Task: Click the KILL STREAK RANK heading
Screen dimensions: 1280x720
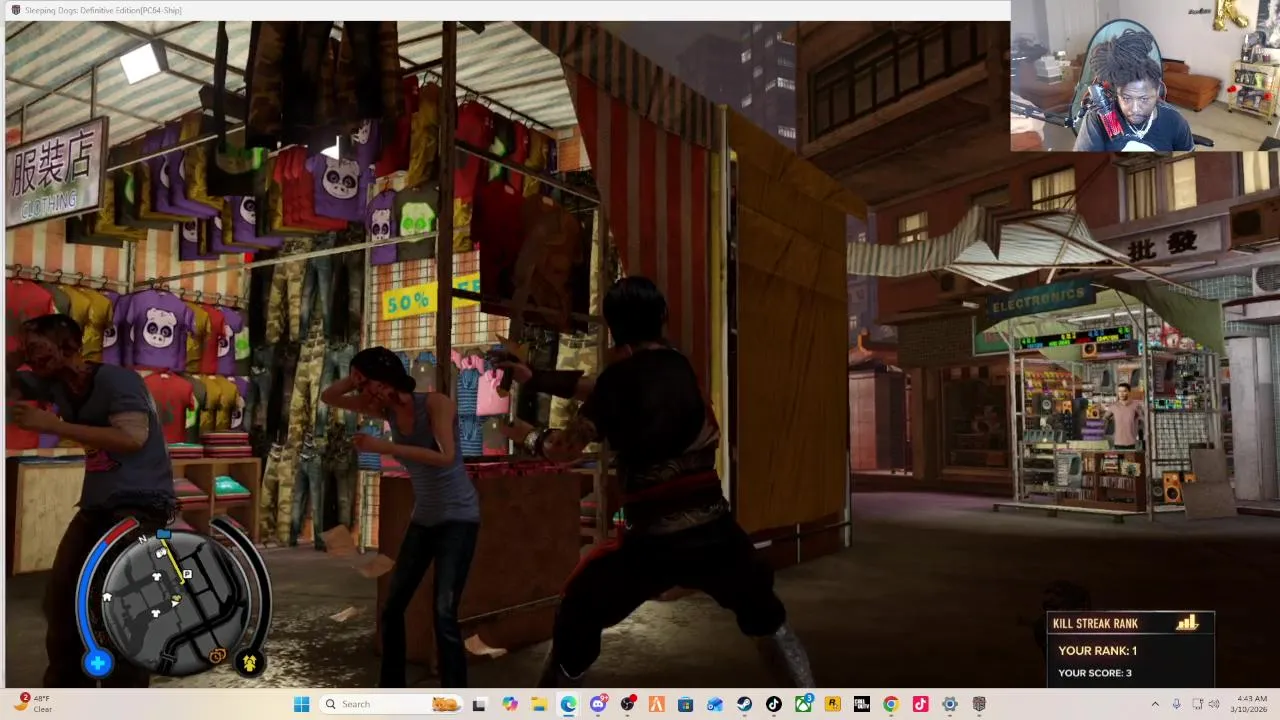Action: click(x=1095, y=623)
